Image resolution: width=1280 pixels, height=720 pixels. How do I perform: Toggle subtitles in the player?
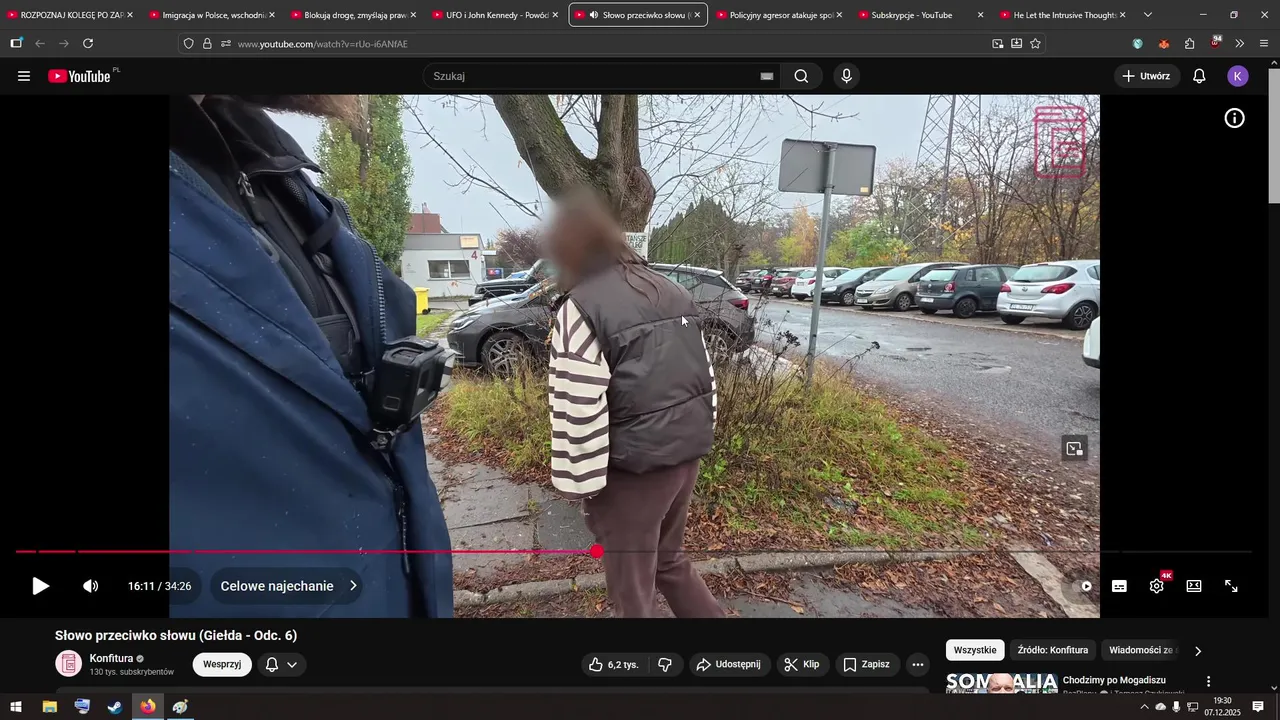[x=1119, y=586]
